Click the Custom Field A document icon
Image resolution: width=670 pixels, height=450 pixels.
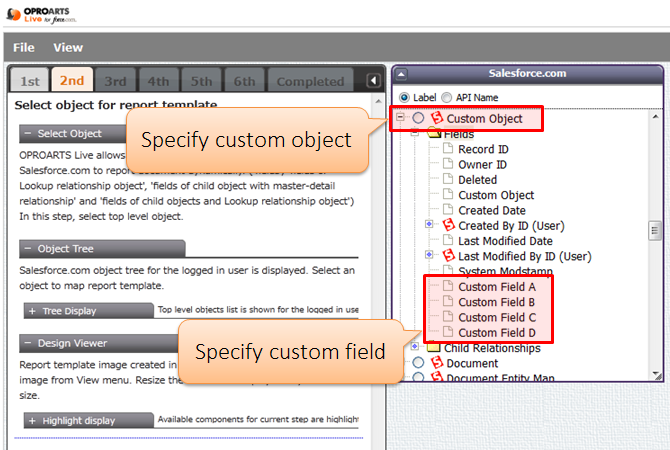pos(448,285)
